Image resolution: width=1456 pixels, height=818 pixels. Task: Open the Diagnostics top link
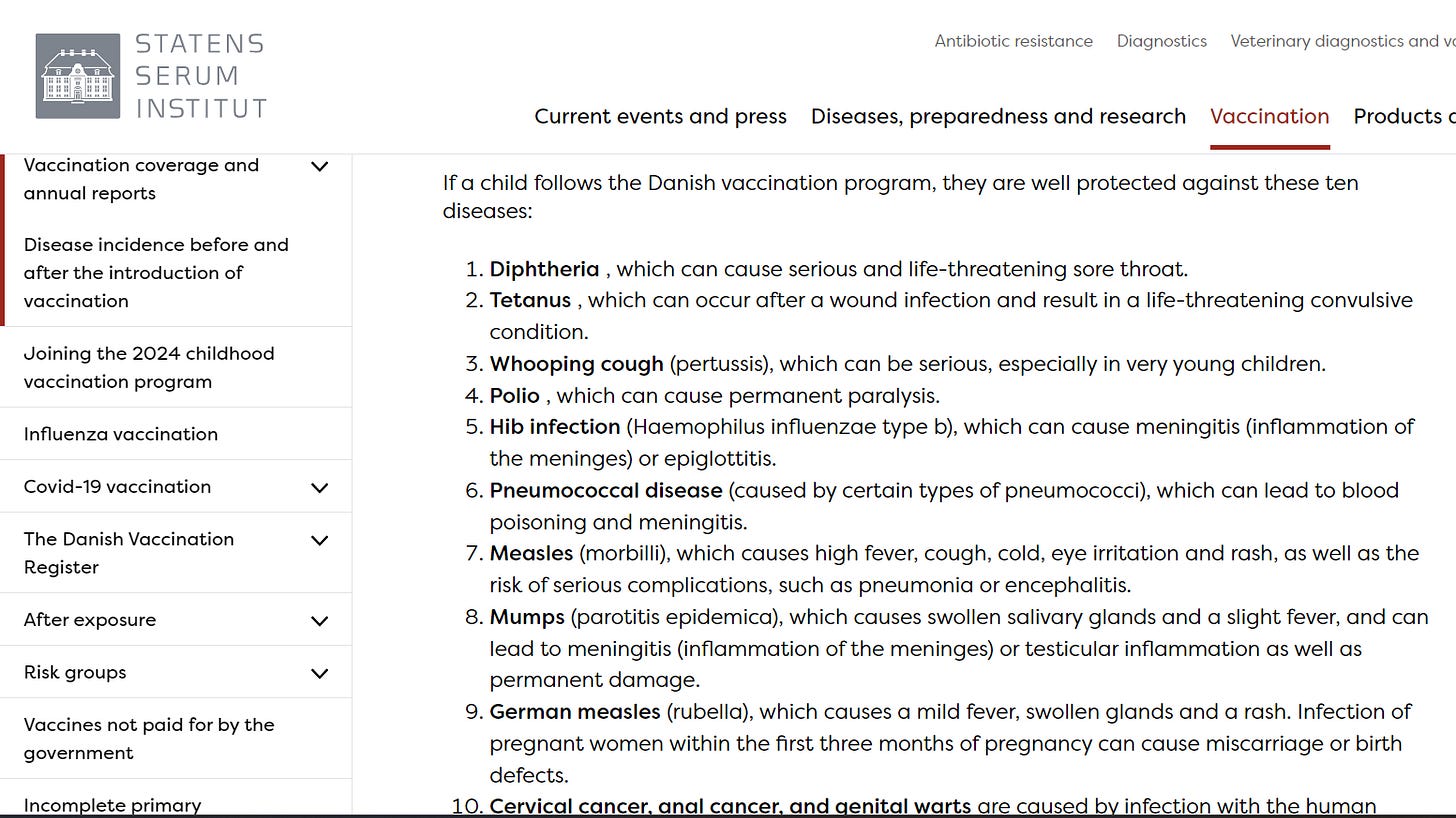1161,41
